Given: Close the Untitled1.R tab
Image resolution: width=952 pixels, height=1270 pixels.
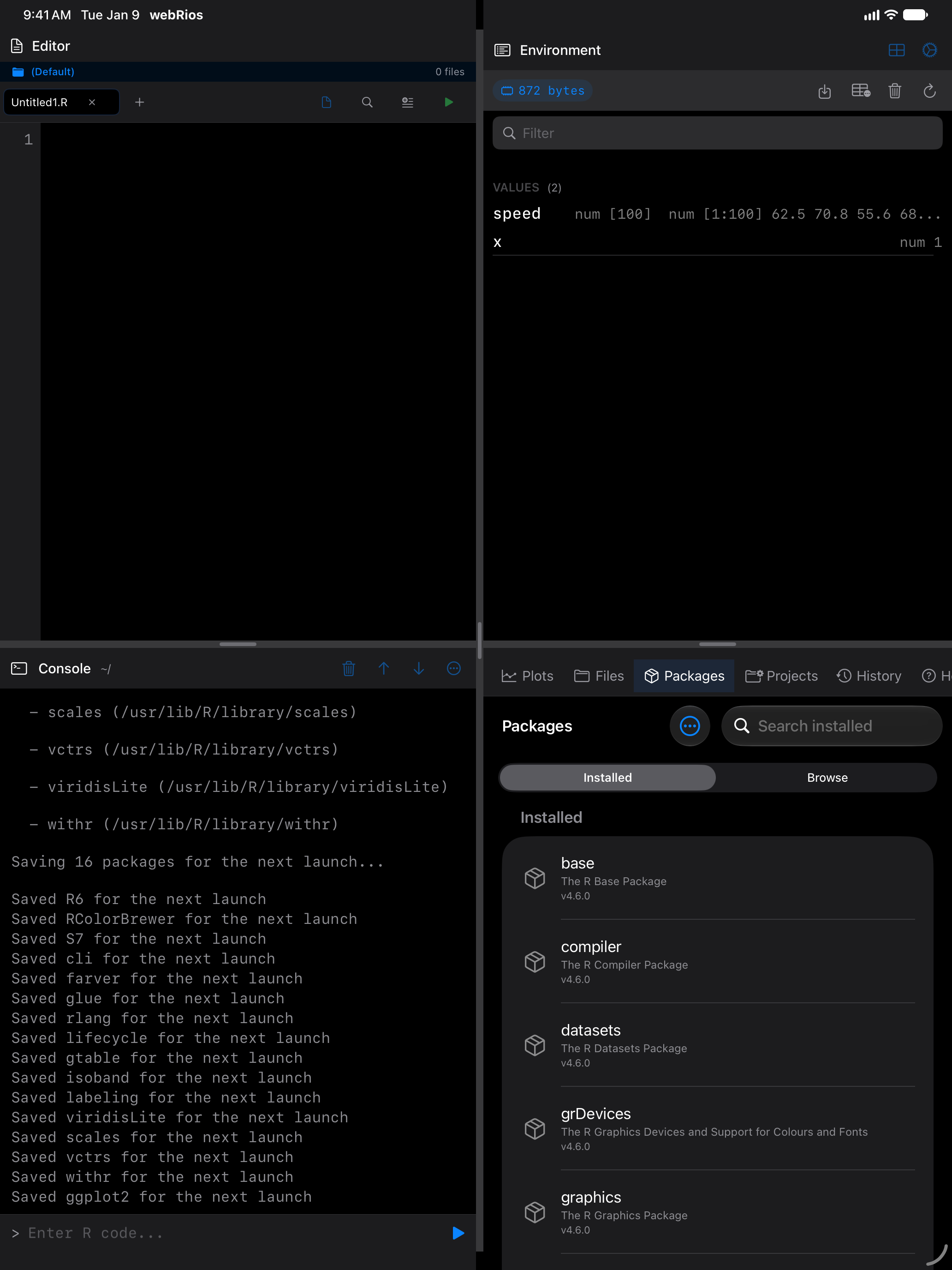Looking at the screenshot, I should (x=92, y=102).
